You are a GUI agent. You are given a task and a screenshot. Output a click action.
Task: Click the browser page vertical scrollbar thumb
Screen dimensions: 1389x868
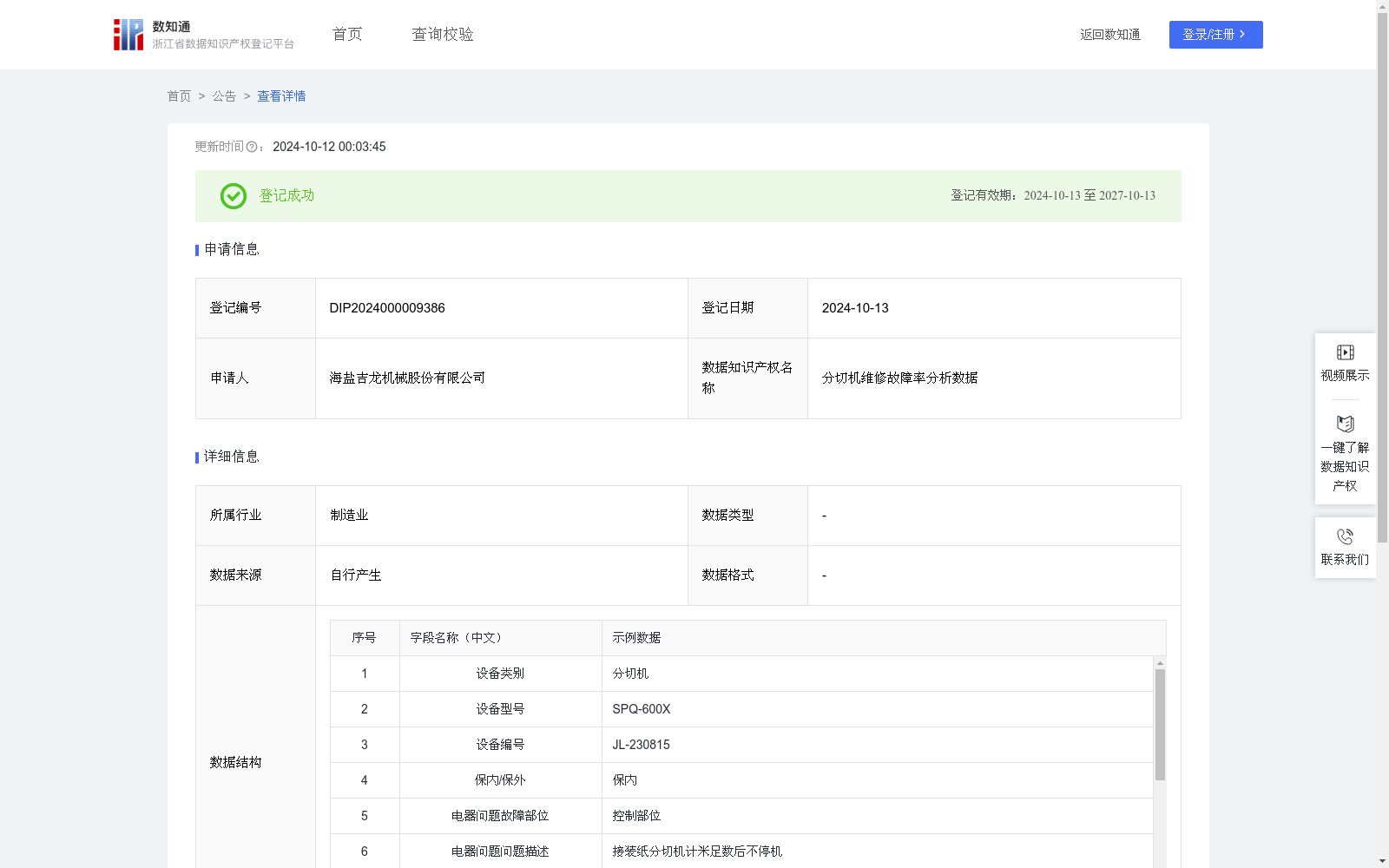pyautogui.click(x=1382, y=278)
